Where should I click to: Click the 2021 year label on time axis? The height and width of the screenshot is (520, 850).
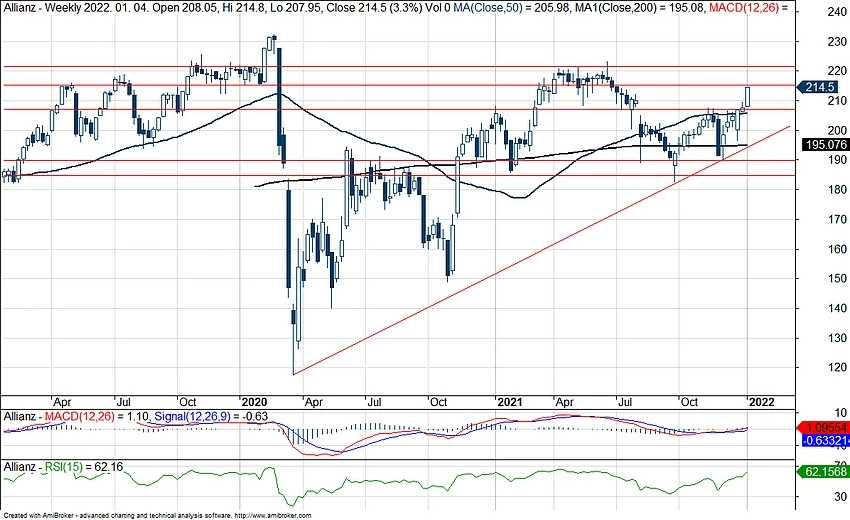(x=510, y=402)
